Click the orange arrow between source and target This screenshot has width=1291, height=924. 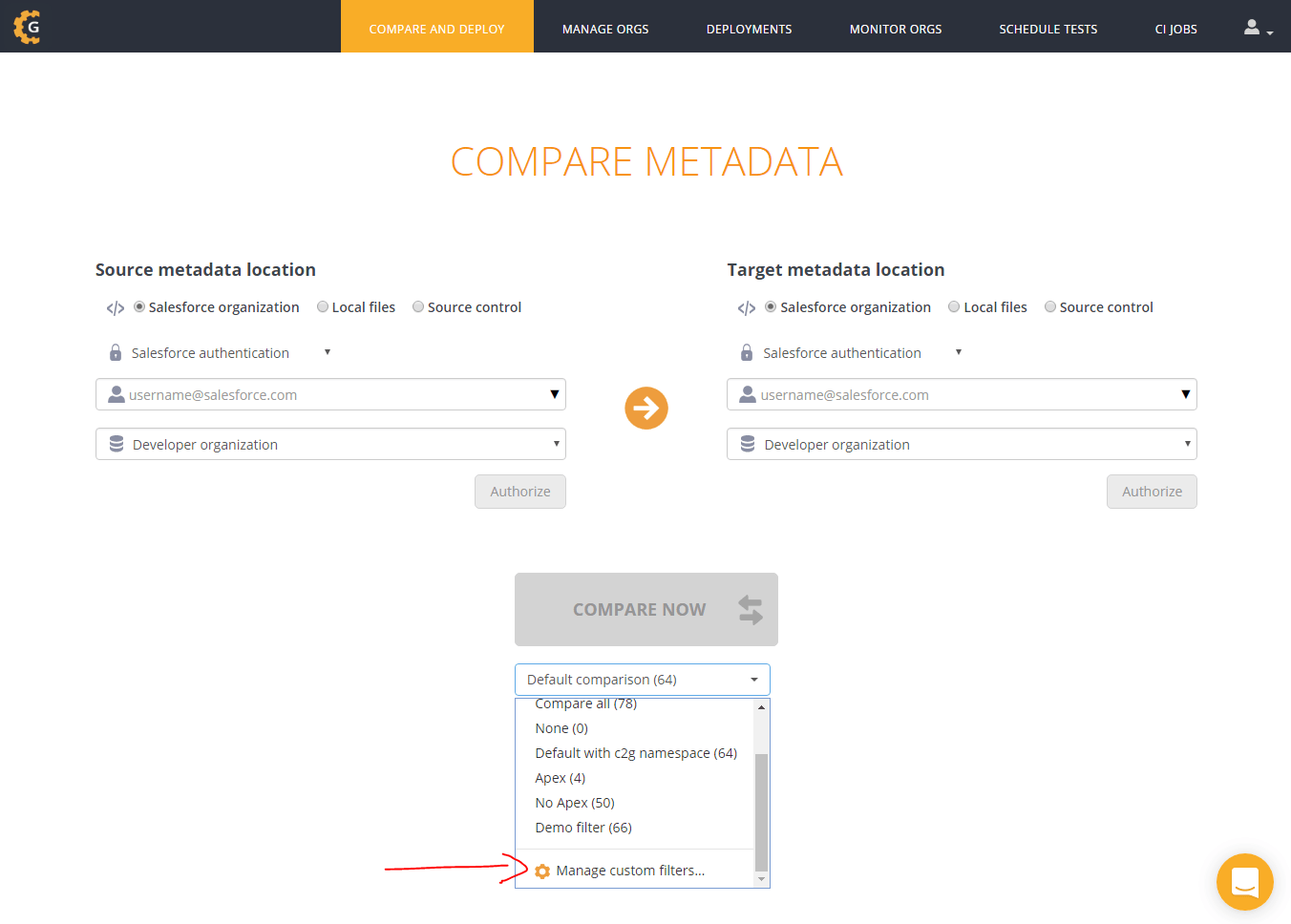[646, 409]
